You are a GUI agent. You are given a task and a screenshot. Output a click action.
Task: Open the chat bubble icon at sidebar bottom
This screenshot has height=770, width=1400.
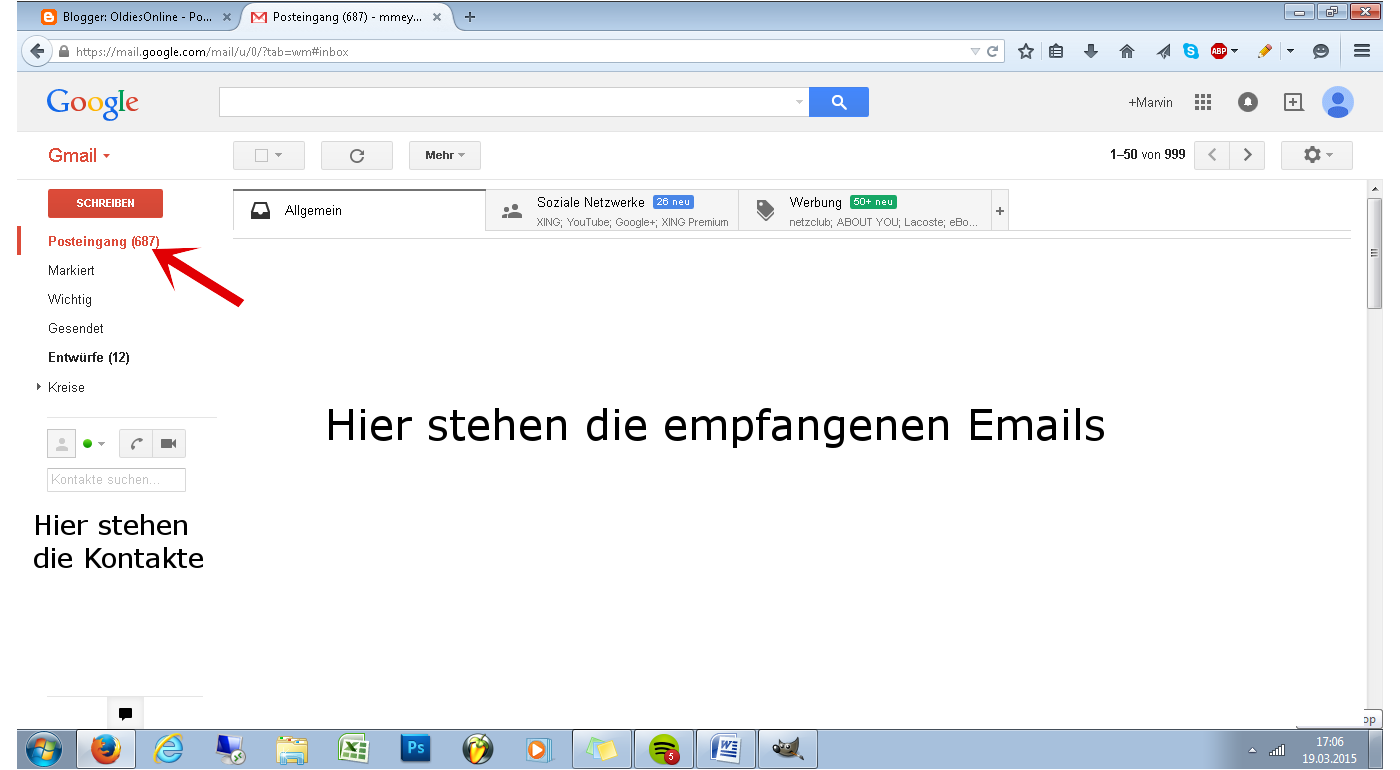(x=125, y=713)
